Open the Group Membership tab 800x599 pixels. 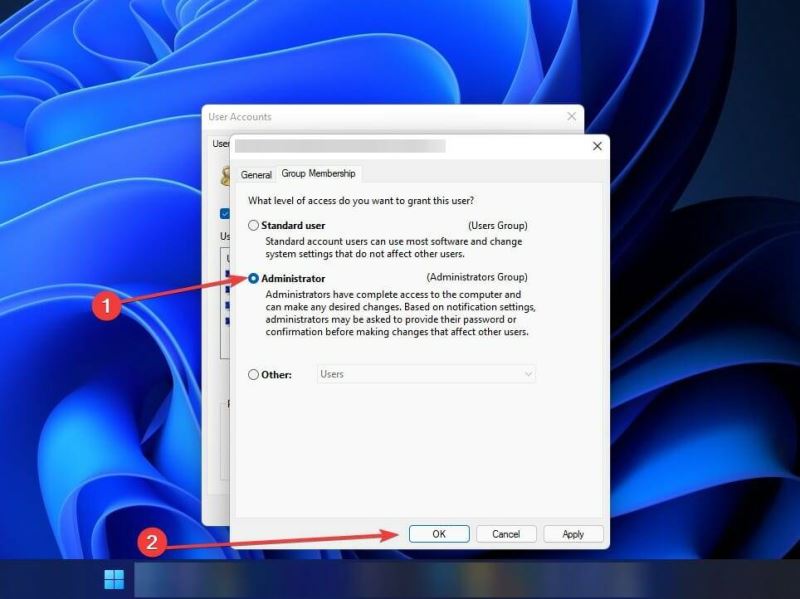(319, 173)
